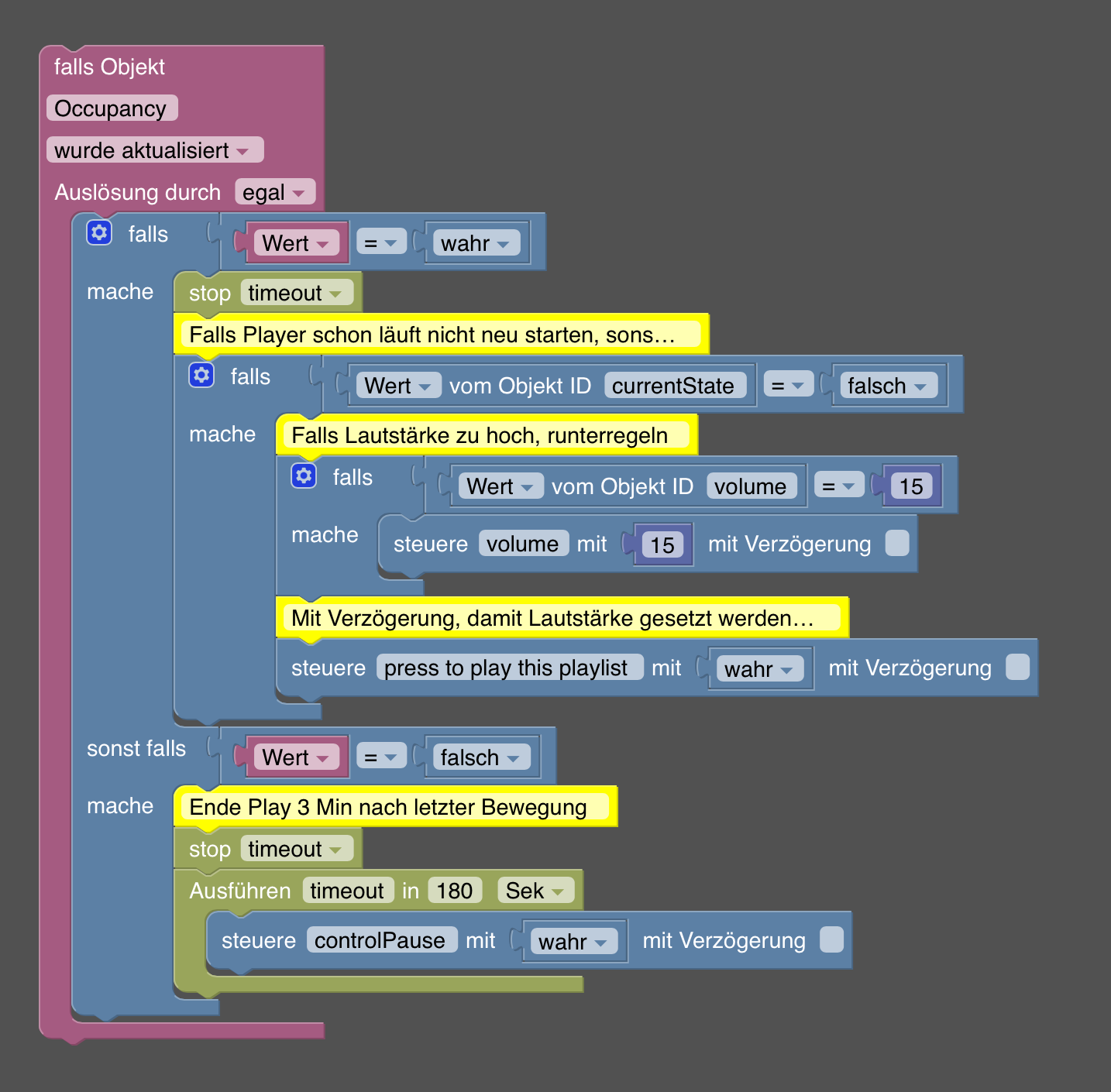This screenshot has width=1111, height=1092.
Task: Open Wert dropdown in sonst falls condition
Action: point(297,757)
